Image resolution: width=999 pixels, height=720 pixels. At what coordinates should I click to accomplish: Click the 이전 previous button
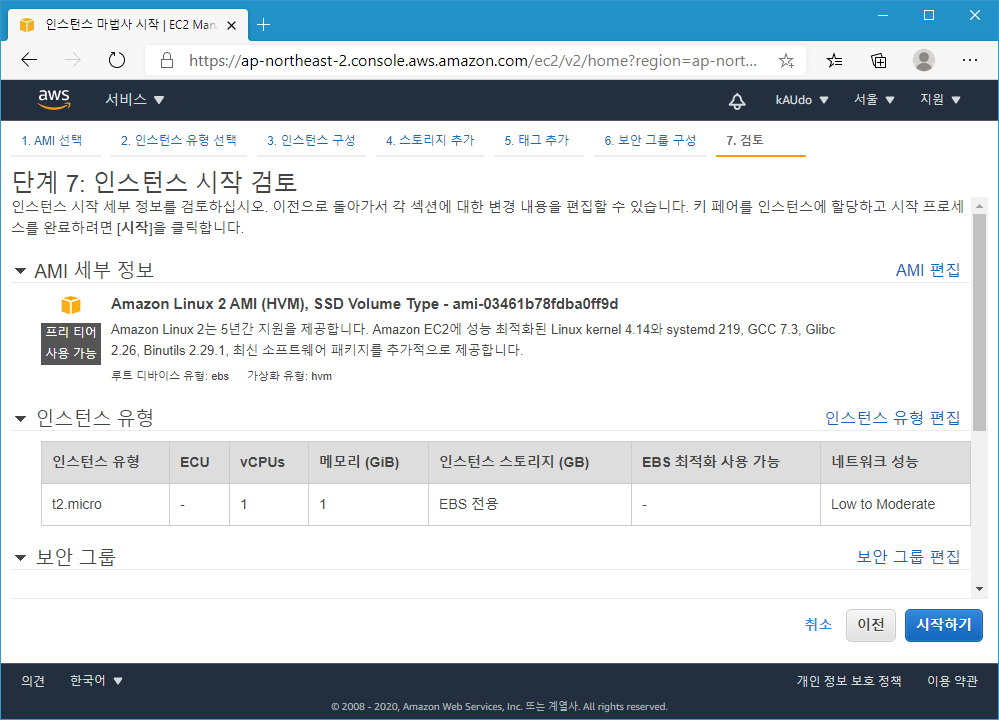point(870,625)
